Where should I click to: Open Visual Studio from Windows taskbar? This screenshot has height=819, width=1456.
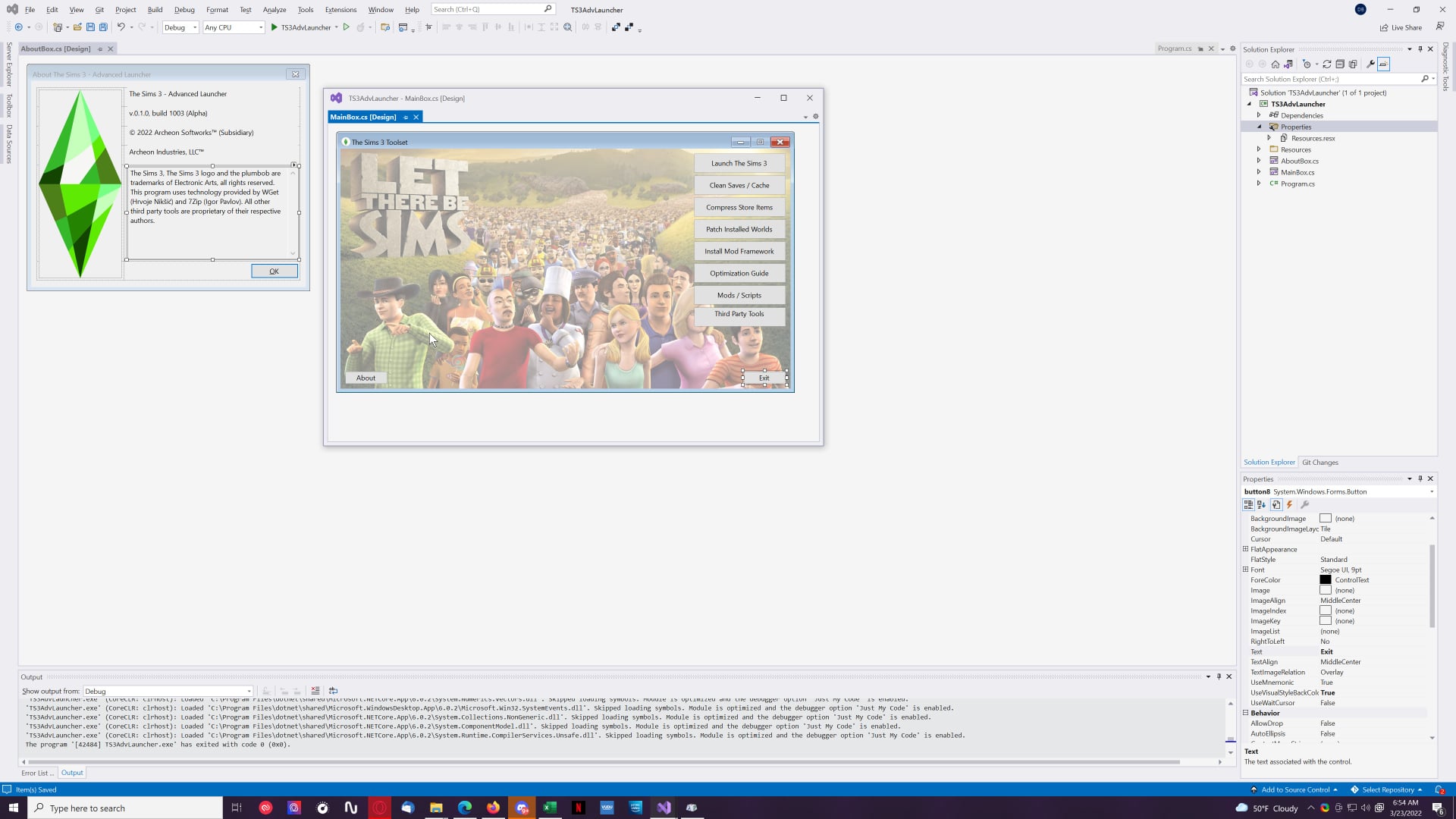click(664, 808)
